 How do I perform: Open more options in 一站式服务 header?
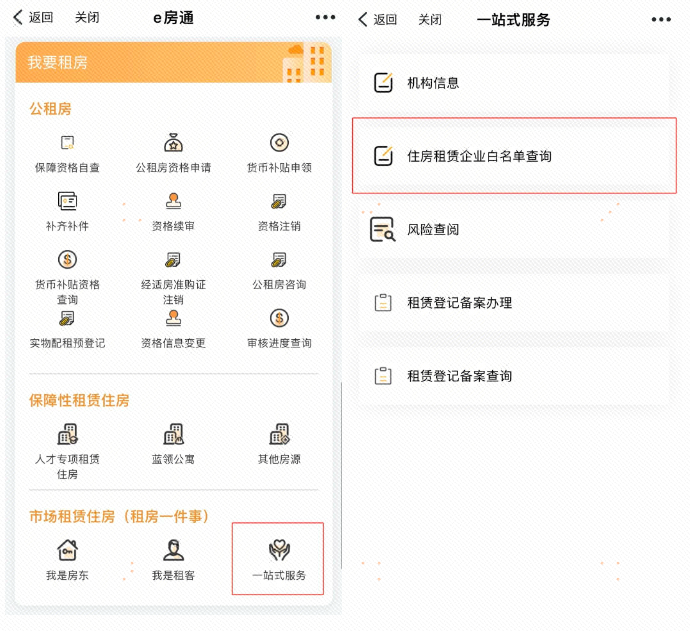point(661,19)
